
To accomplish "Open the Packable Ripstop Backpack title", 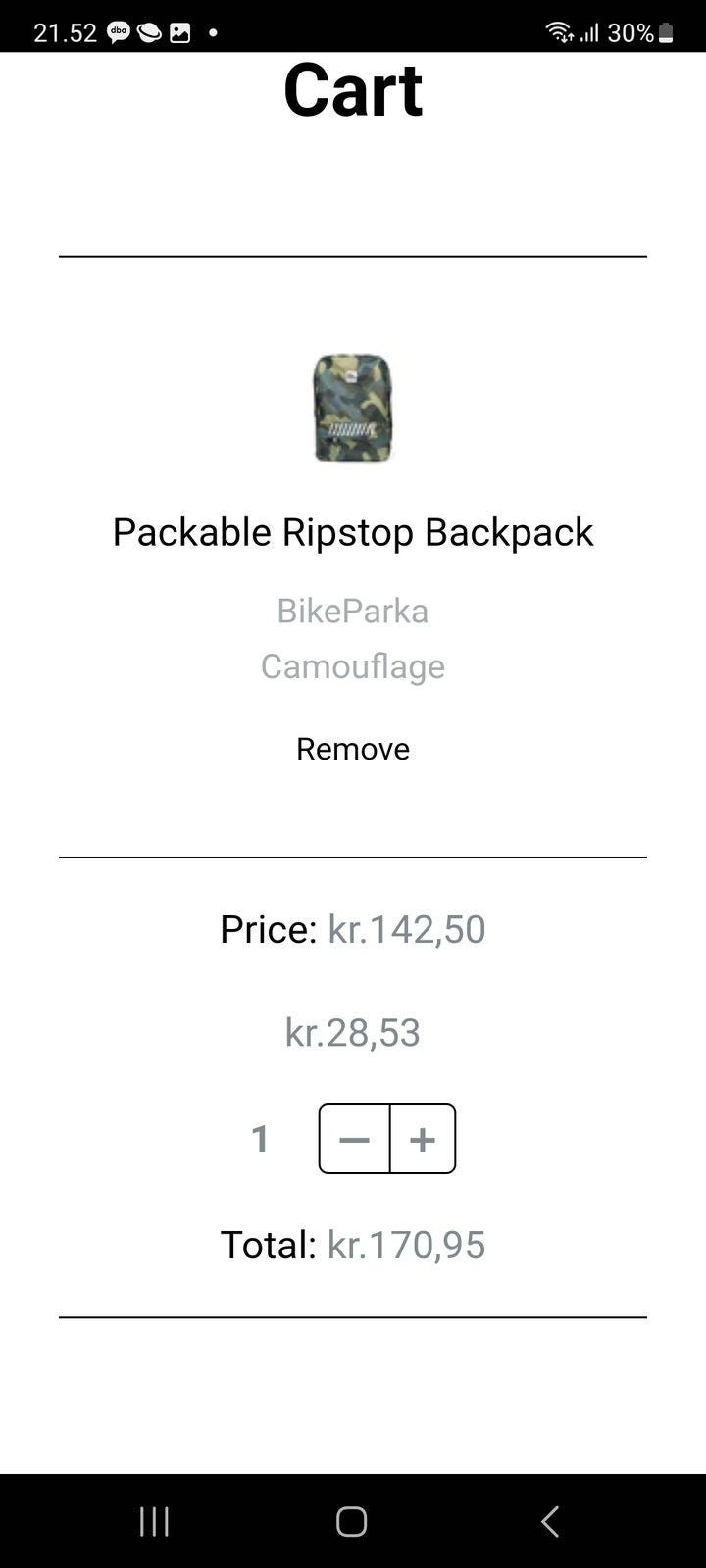I will coord(353,532).
